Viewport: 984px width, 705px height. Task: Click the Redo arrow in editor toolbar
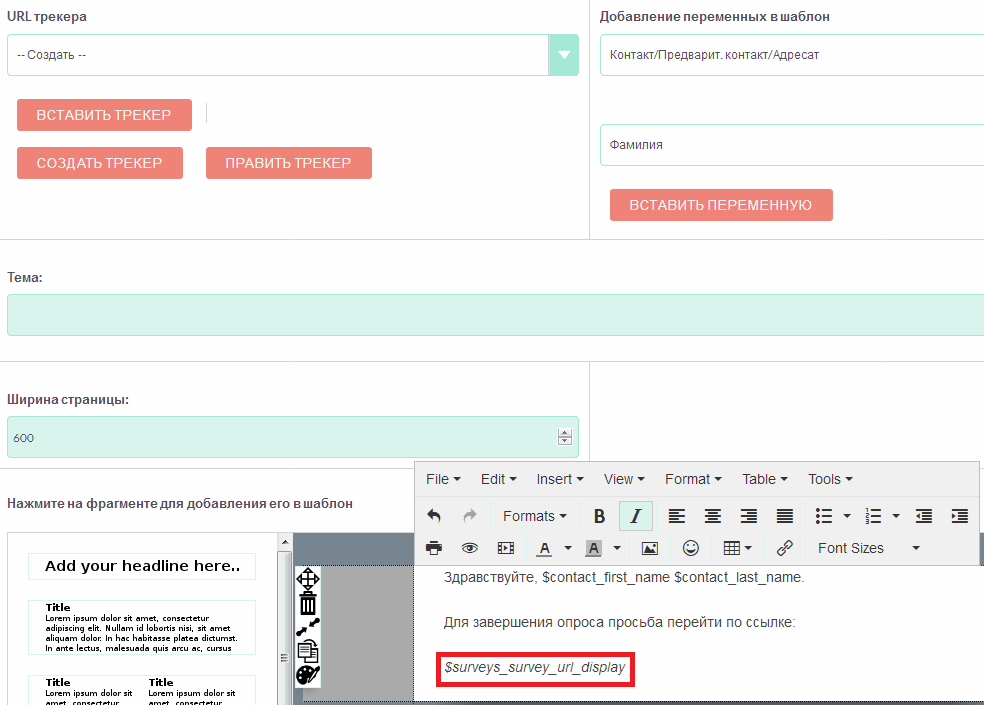click(x=469, y=516)
